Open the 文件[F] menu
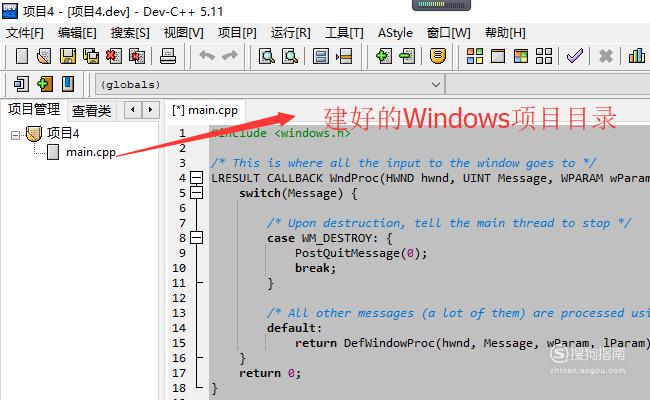Viewport: 650px width, 400px height. click(x=24, y=33)
